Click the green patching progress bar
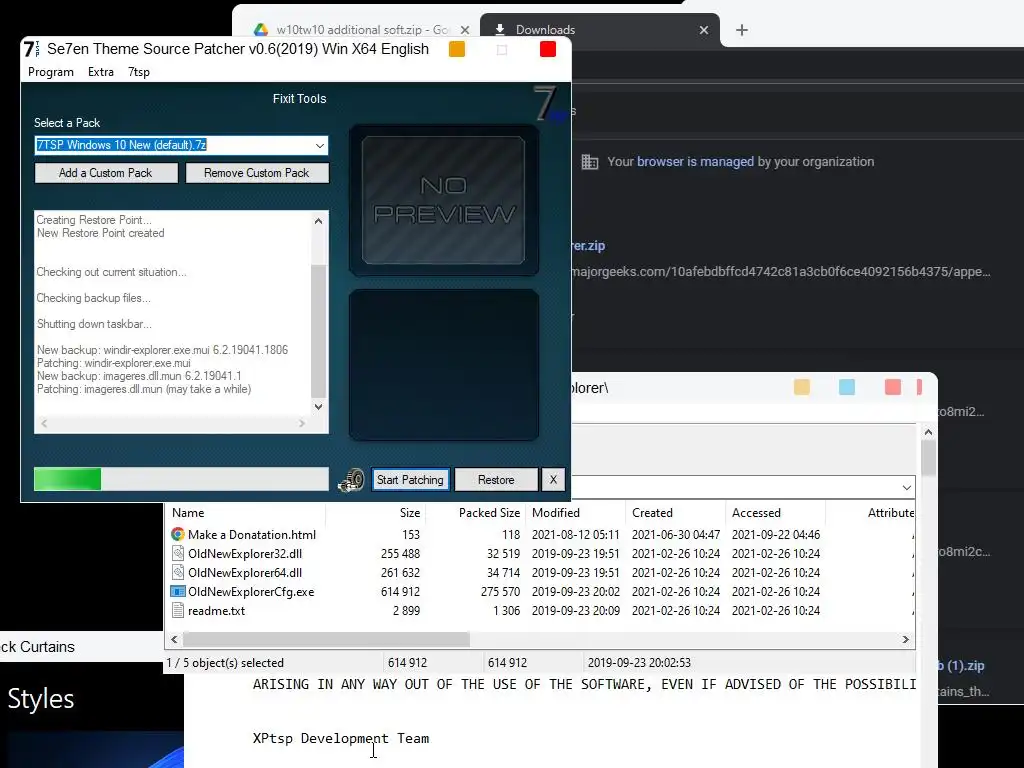 (x=182, y=479)
